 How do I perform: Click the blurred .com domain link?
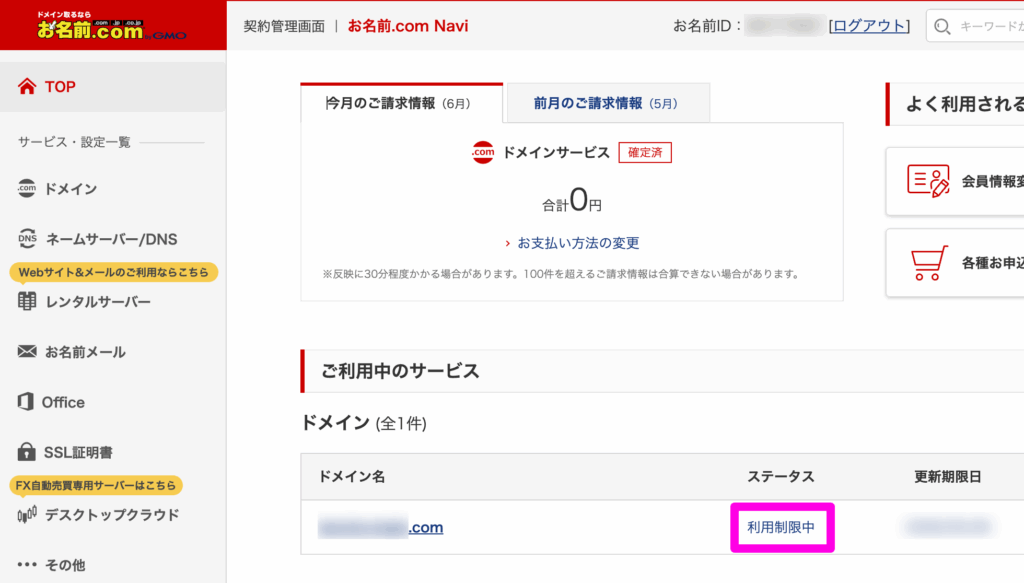(380, 527)
